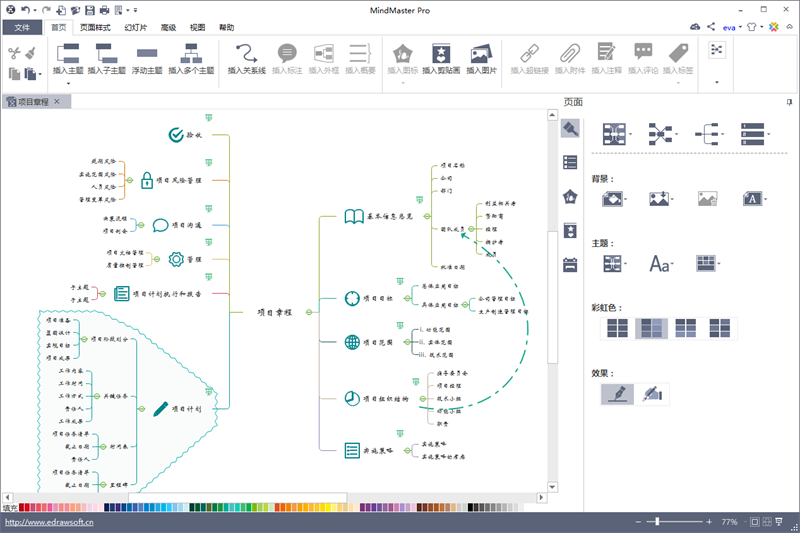Image resolution: width=800 pixels, height=533 pixels.
Task: Open edrawsoft.cn link in status bar
Action: click(49, 522)
